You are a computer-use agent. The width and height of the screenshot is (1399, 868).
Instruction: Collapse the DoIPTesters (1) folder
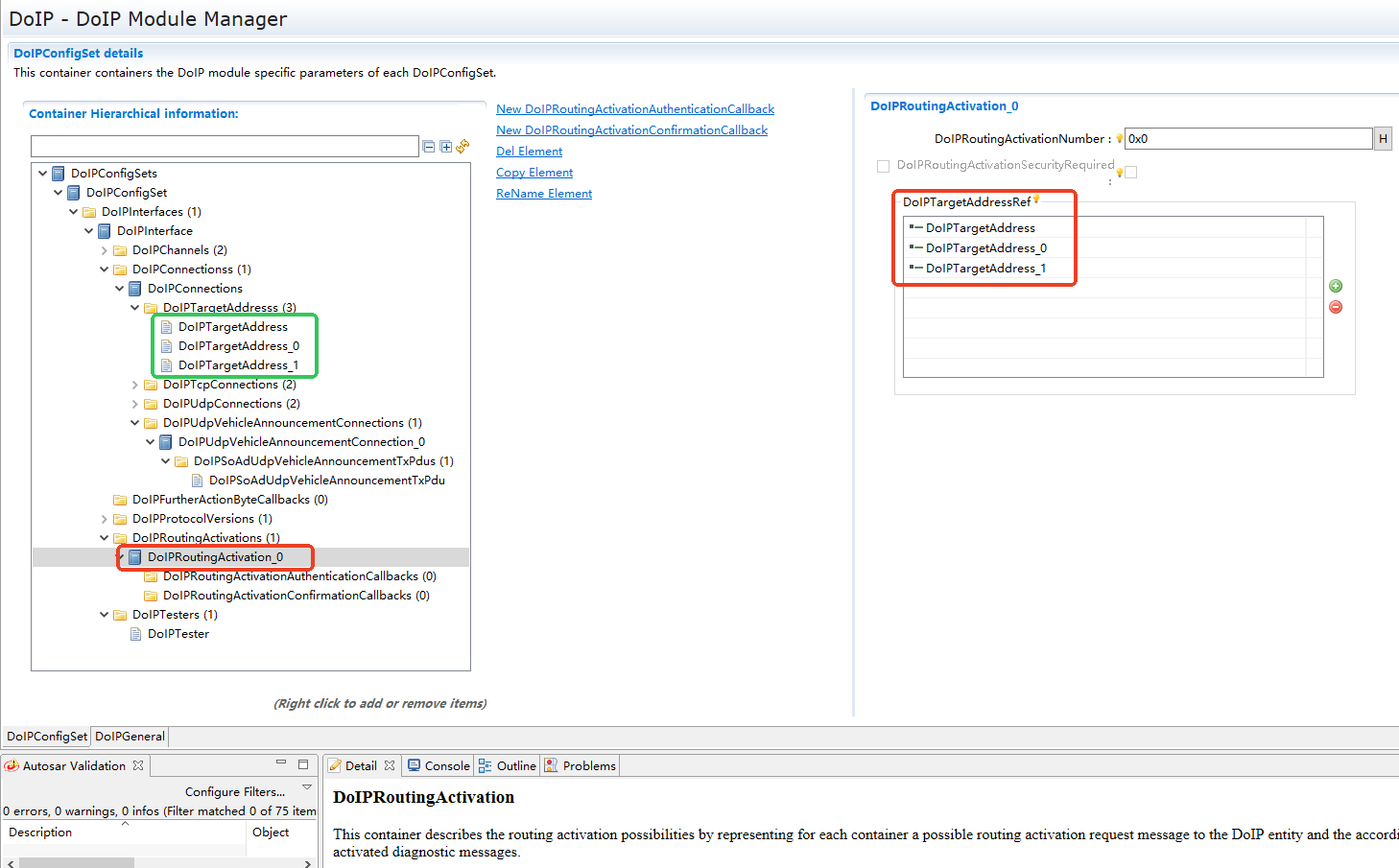point(105,615)
